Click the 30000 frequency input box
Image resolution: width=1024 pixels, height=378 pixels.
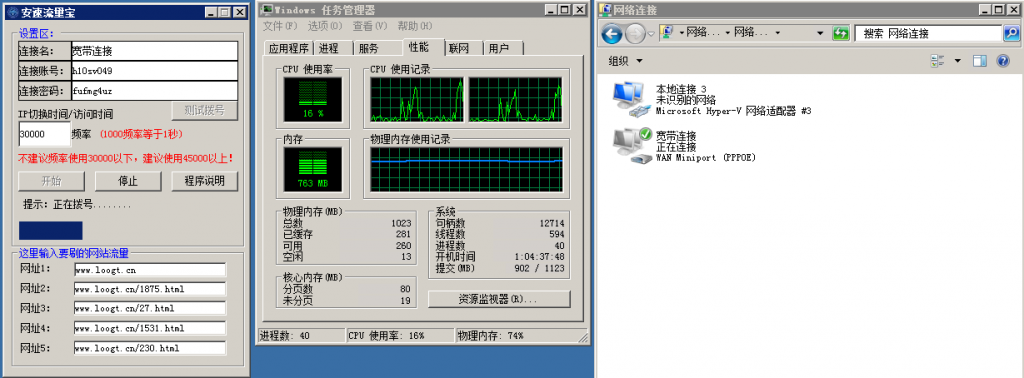[44, 134]
